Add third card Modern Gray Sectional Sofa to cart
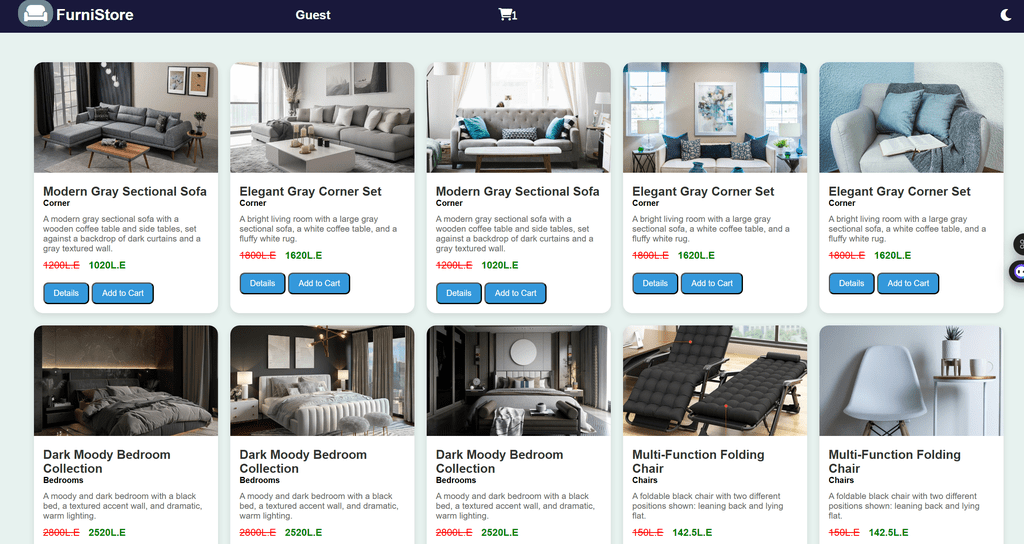The image size is (1024, 544). [x=515, y=293]
